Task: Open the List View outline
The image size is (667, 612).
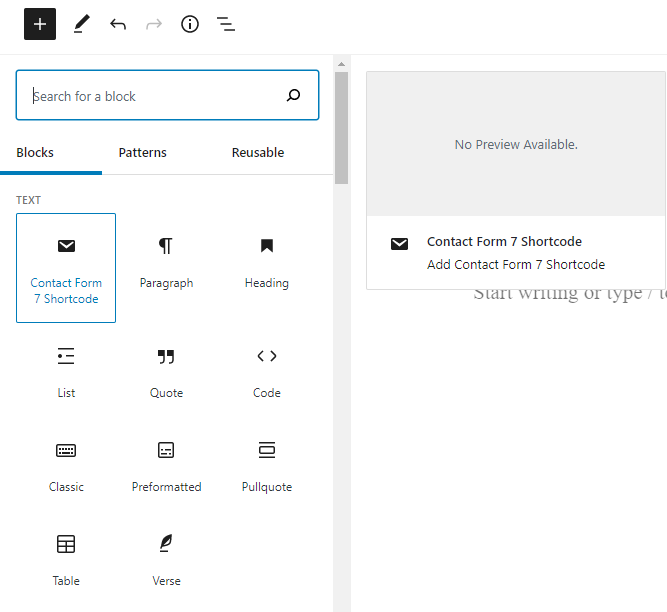Action: pyautogui.click(x=226, y=24)
